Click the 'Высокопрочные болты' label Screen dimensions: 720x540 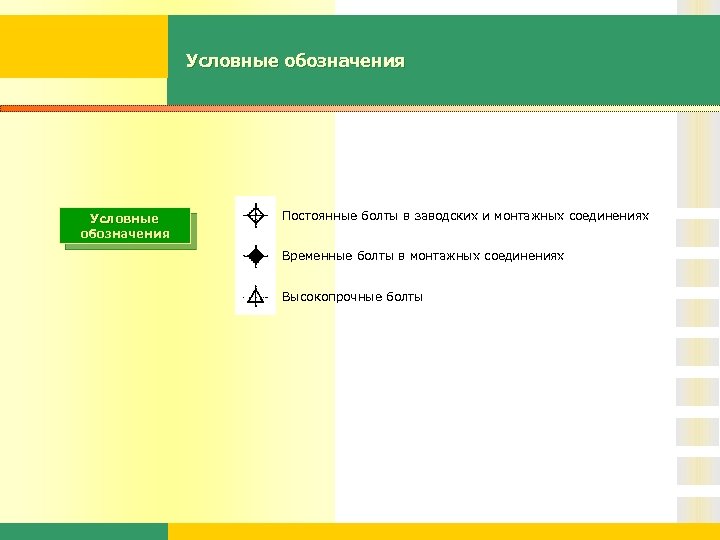point(352,297)
